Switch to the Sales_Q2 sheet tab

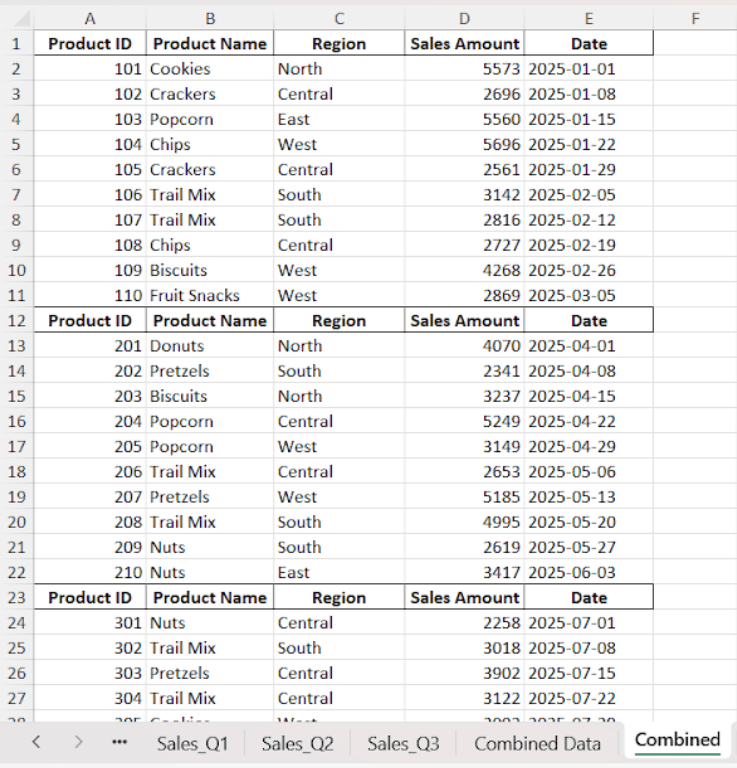297,744
